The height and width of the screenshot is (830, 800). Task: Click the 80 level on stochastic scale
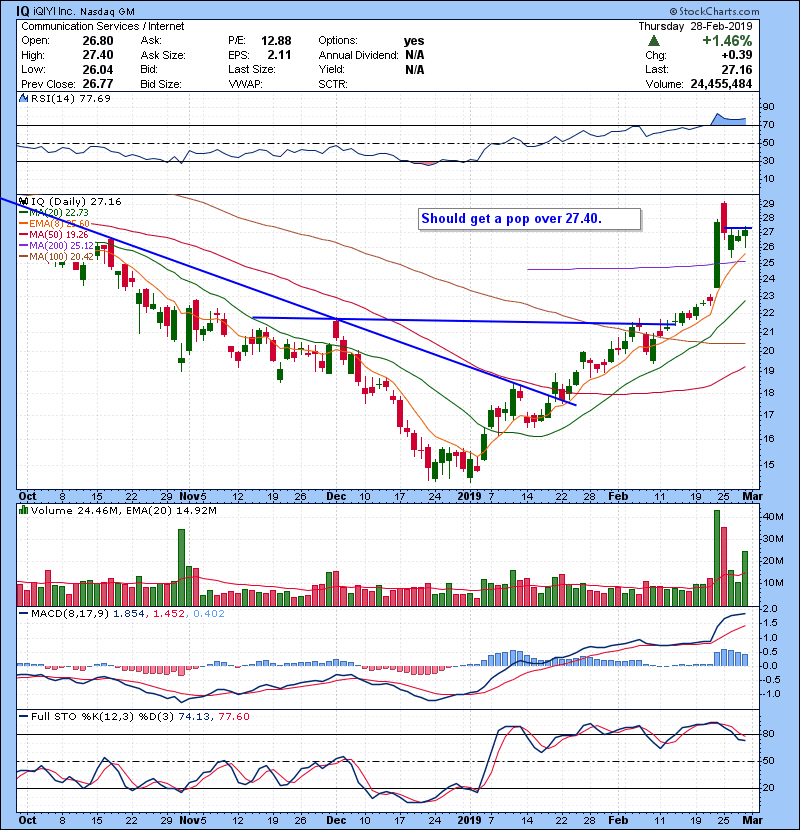coord(768,734)
